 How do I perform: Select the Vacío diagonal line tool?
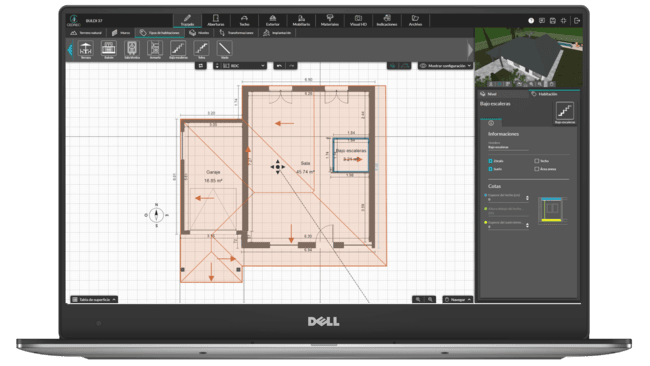click(x=224, y=49)
